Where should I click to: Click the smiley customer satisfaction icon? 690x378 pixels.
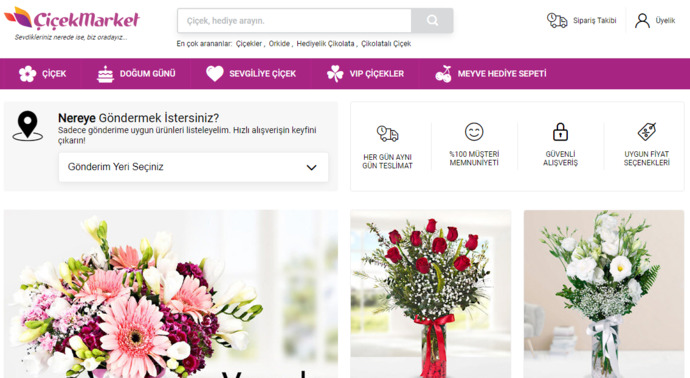click(474, 132)
